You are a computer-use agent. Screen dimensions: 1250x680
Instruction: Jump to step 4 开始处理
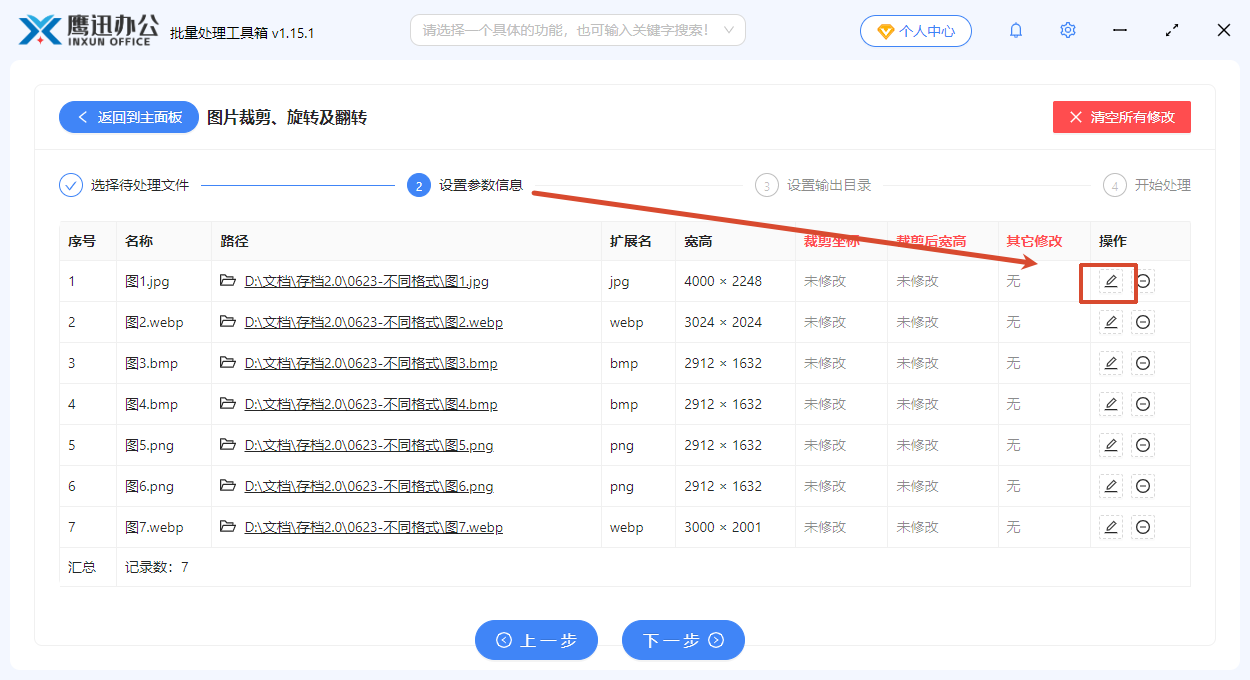tap(1147, 185)
